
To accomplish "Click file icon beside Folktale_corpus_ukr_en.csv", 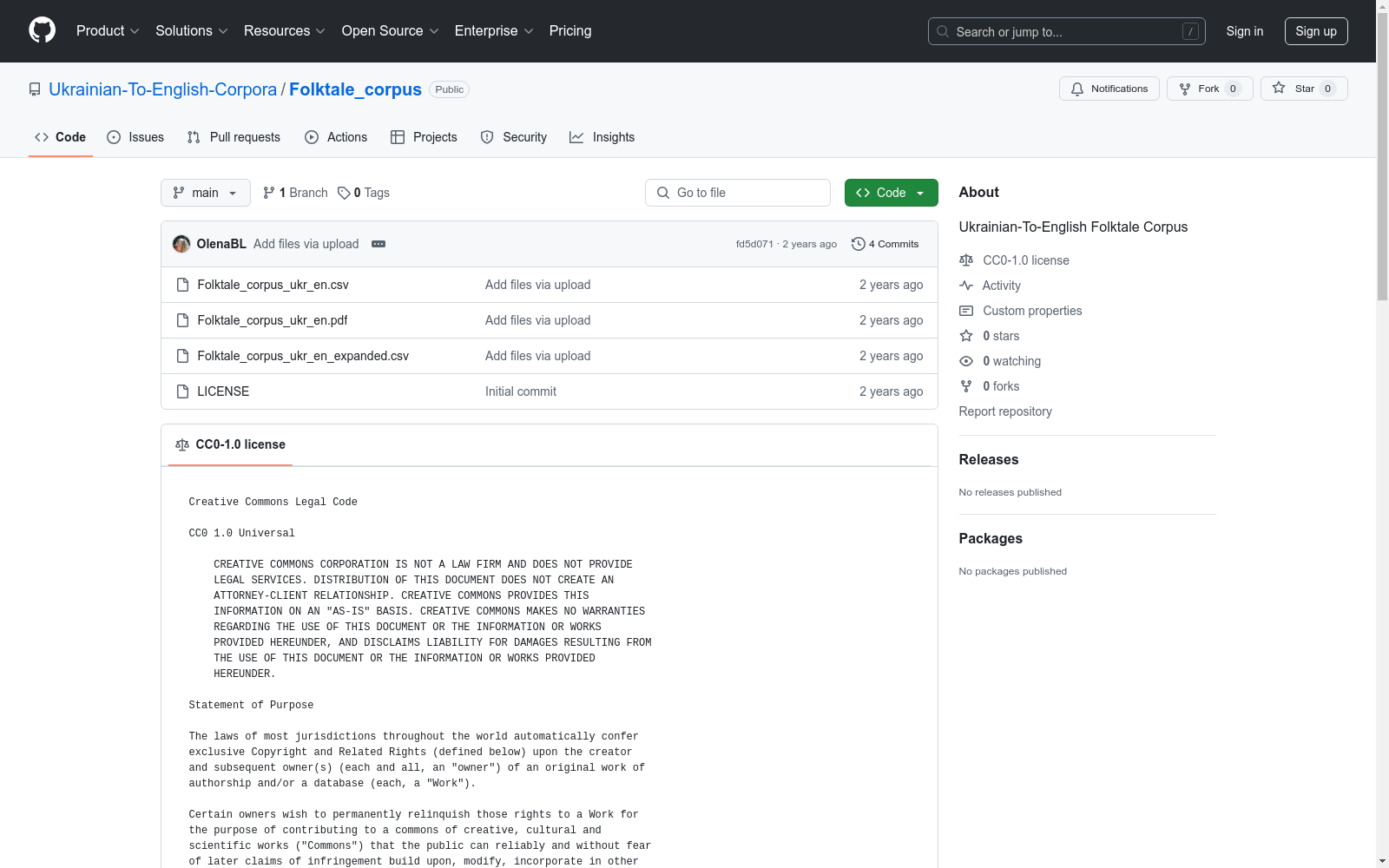I will point(182,285).
